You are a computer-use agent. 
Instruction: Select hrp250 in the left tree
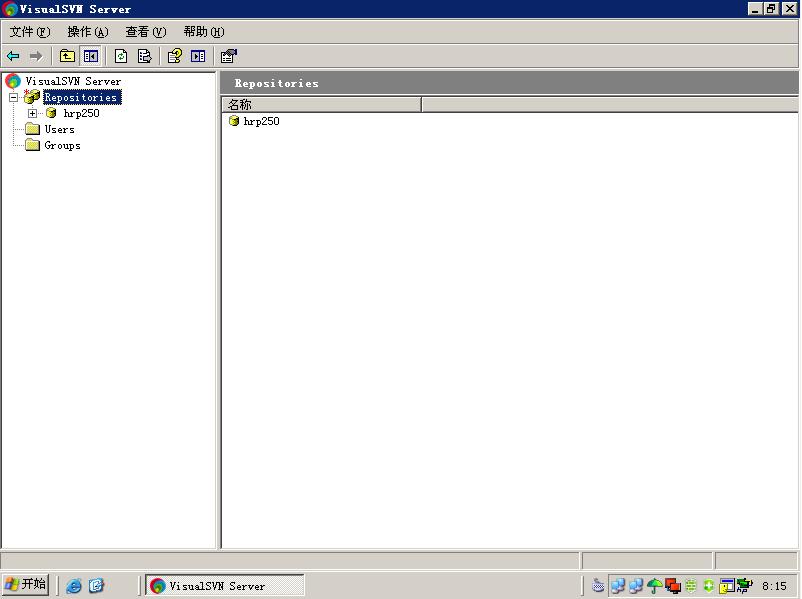coord(81,113)
